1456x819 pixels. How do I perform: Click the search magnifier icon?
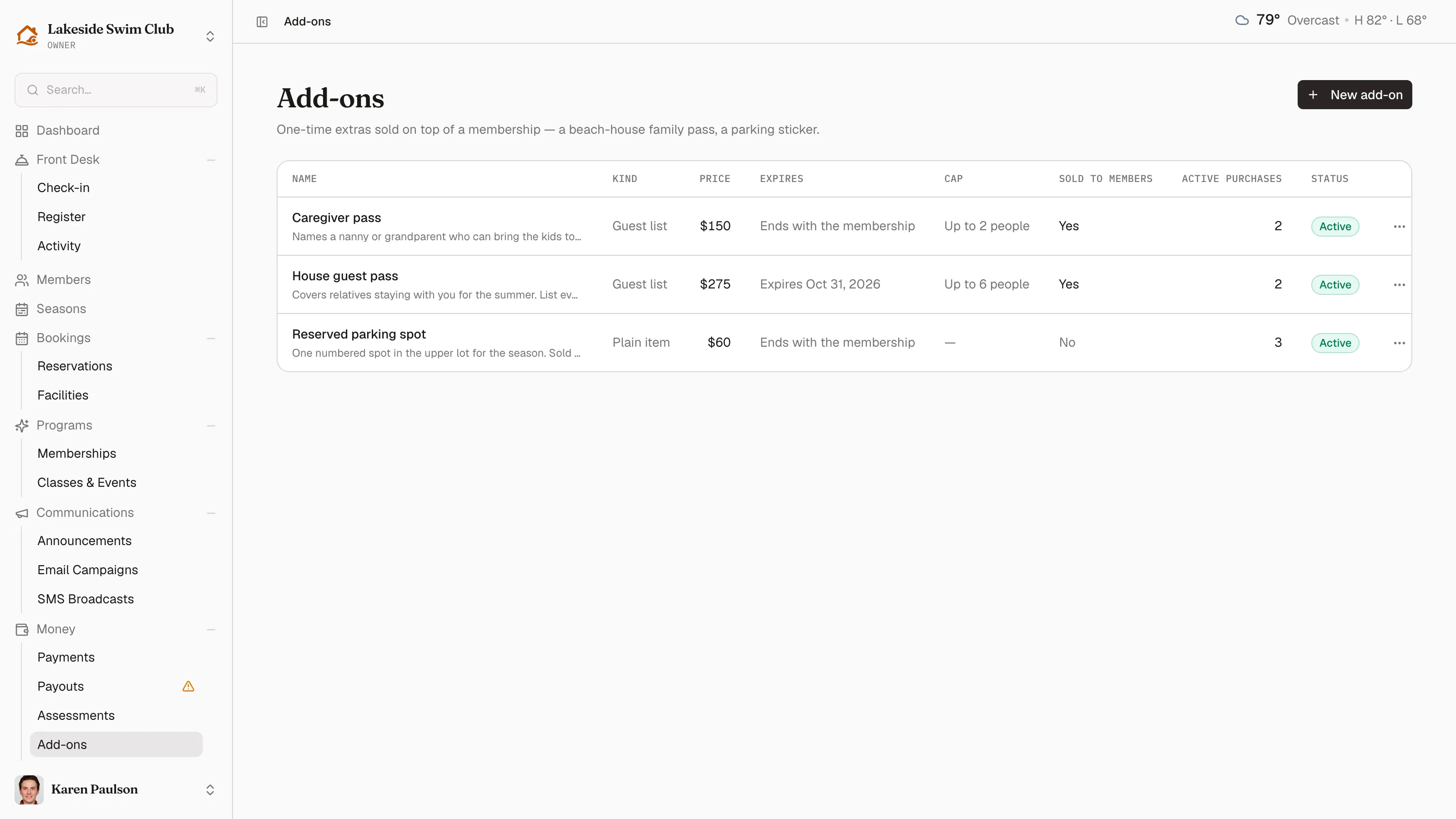33,90
